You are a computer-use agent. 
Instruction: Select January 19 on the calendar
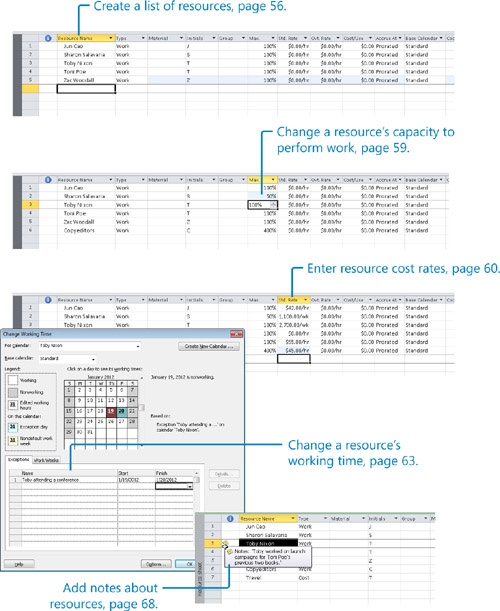tap(111, 411)
